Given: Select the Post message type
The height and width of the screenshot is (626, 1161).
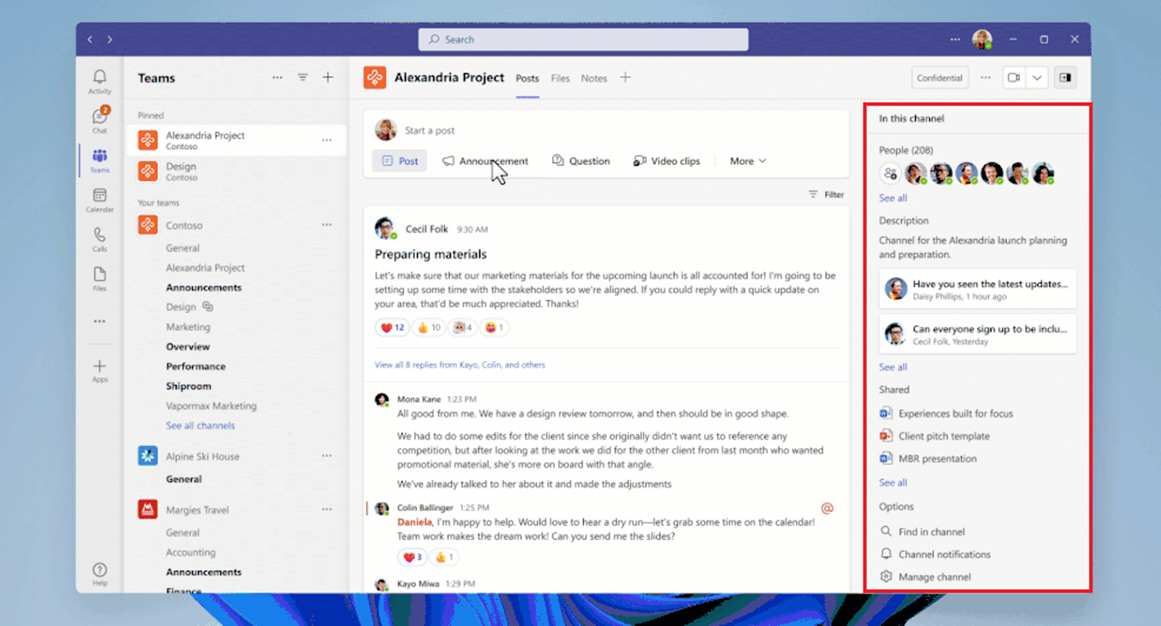Looking at the screenshot, I should pos(399,160).
